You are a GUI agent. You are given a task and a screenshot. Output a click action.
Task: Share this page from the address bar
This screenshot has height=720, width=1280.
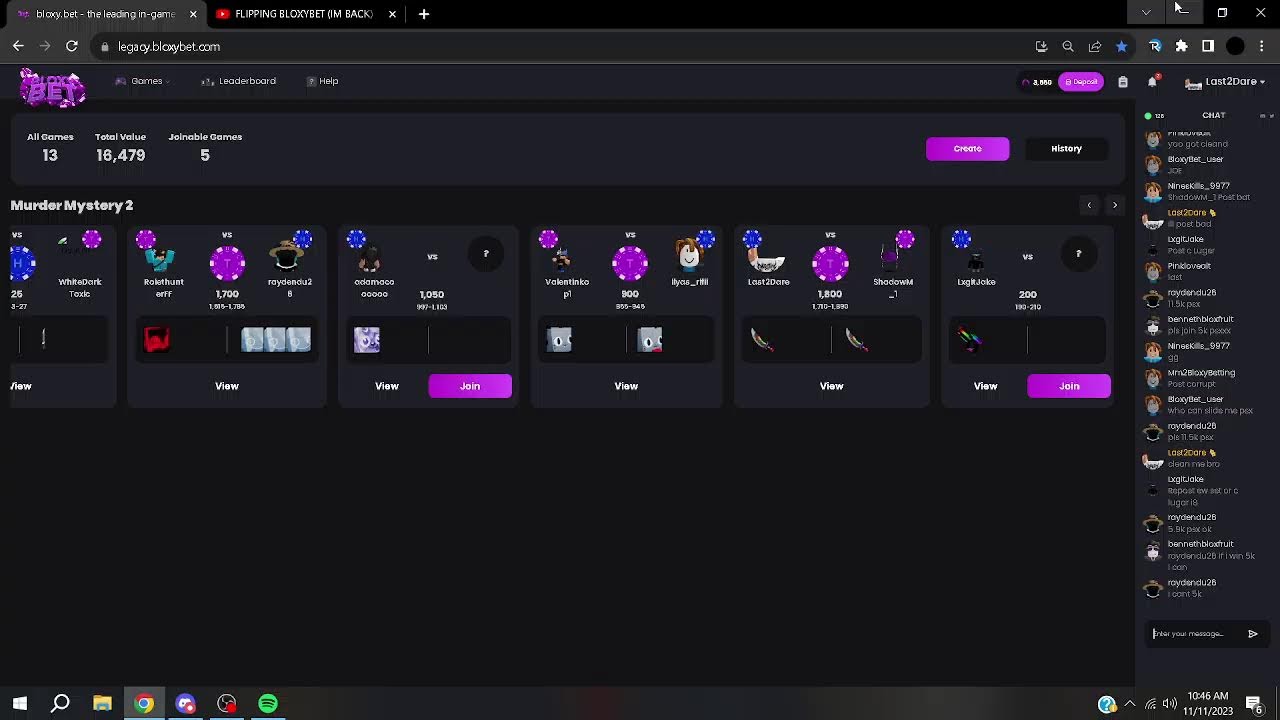[x=1095, y=46]
